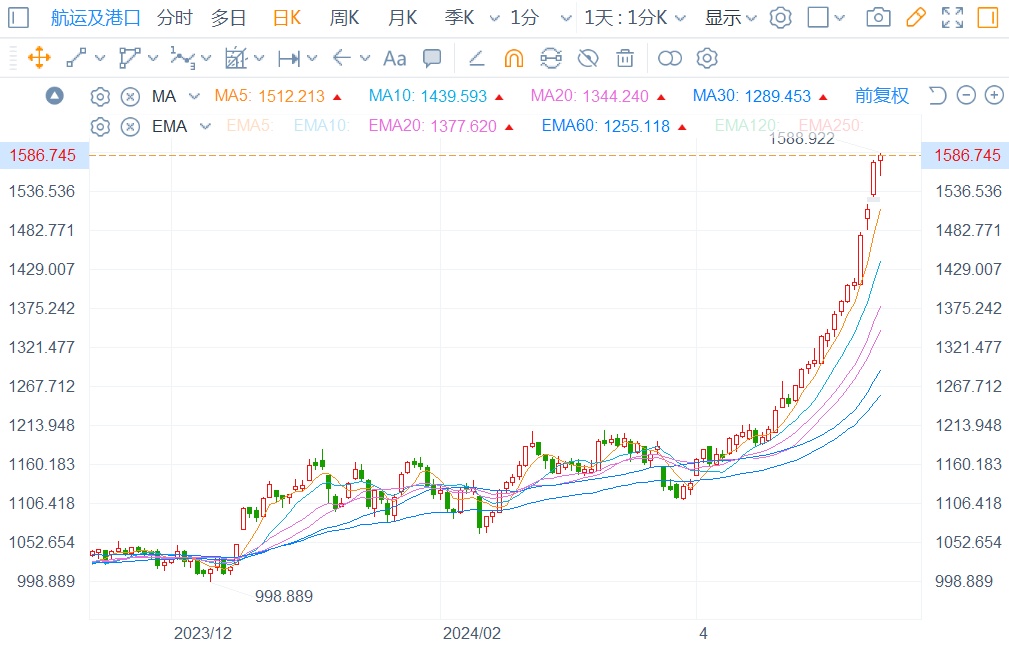Image resolution: width=1009 pixels, height=645 pixels.
Task: Switch to the 分时 intraday tab
Action: 174,18
